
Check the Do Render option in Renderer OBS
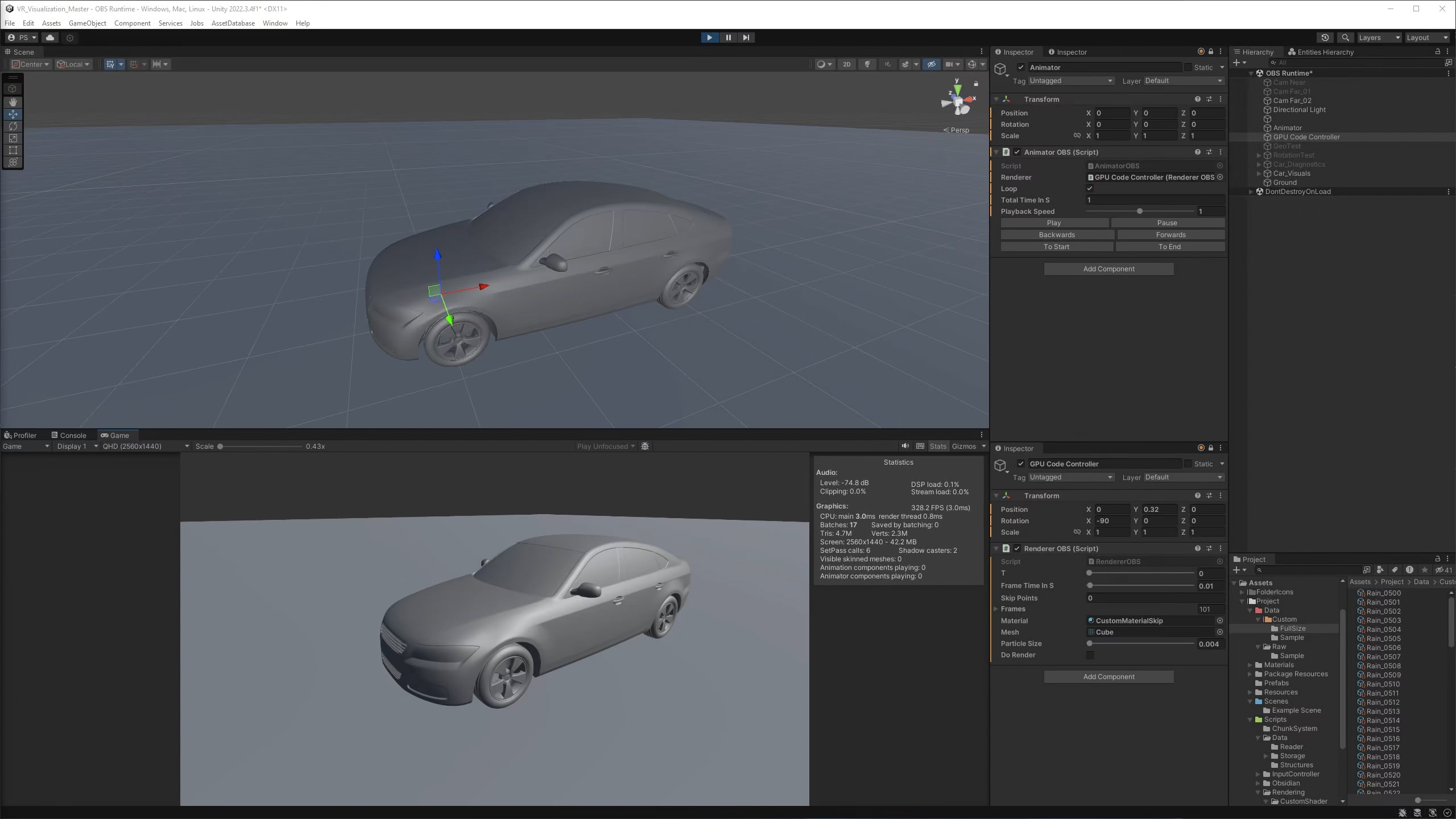click(1090, 655)
